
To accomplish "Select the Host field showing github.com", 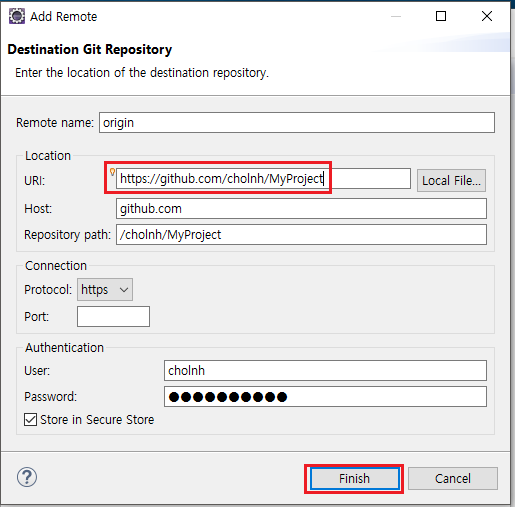I will point(301,209).
